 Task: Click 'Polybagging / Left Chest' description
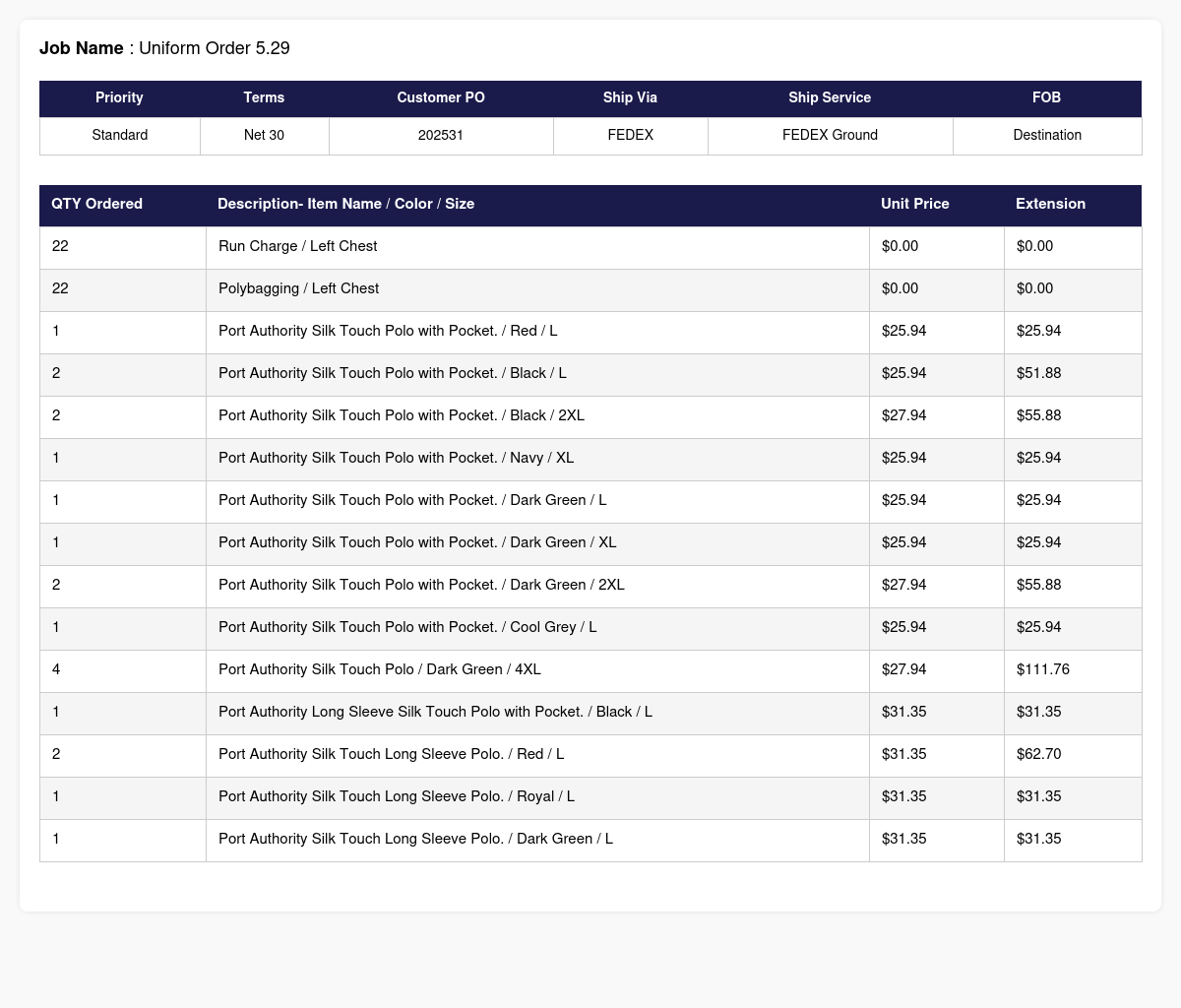pyautogui.click(x=298, y=288)
